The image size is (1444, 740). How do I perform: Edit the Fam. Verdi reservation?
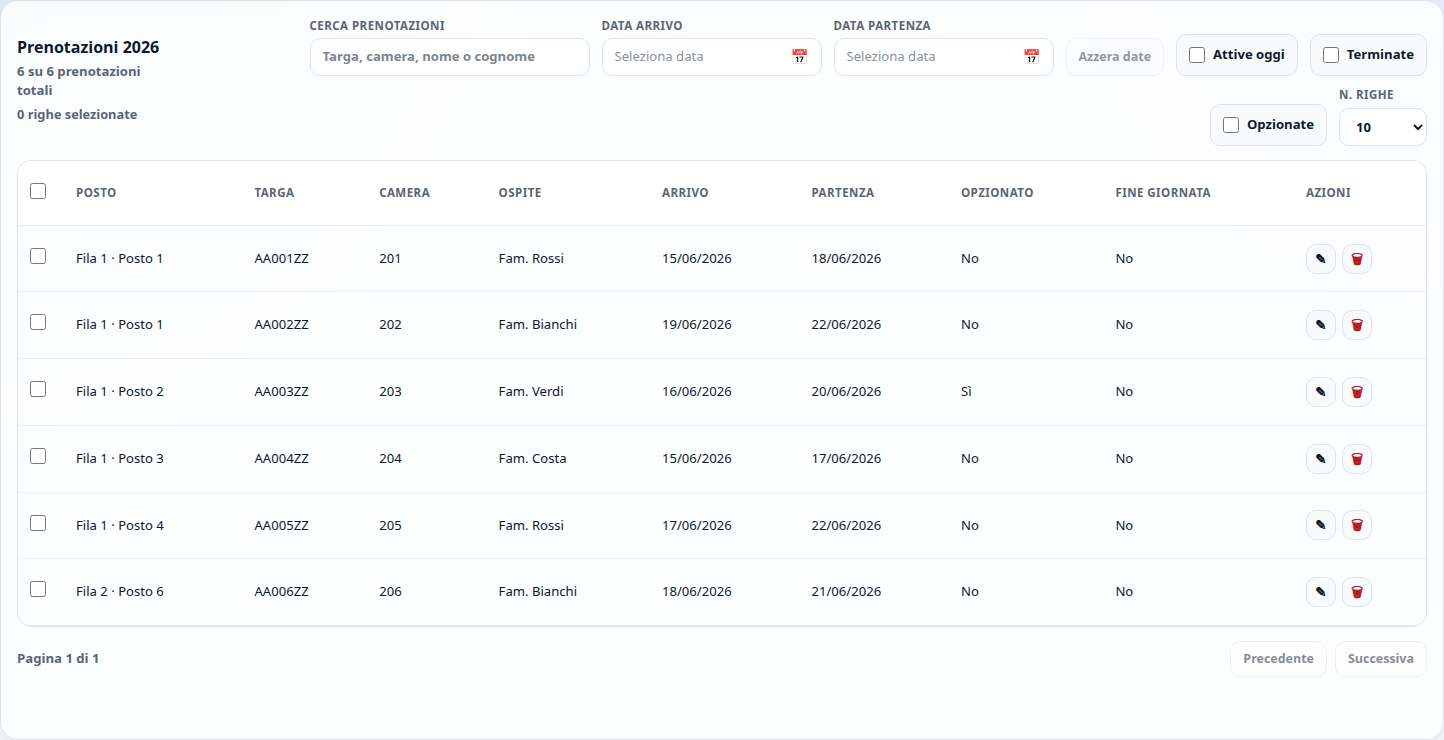point(1321,392)
